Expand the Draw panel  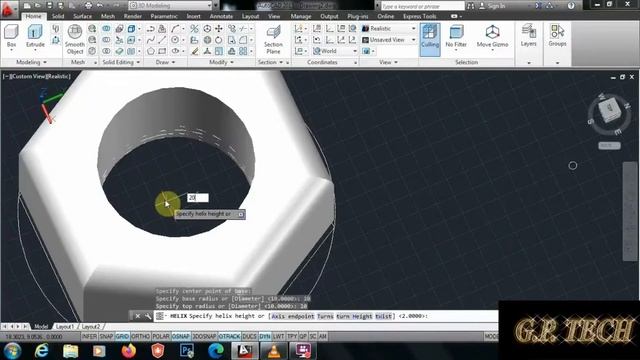(165, 62)
